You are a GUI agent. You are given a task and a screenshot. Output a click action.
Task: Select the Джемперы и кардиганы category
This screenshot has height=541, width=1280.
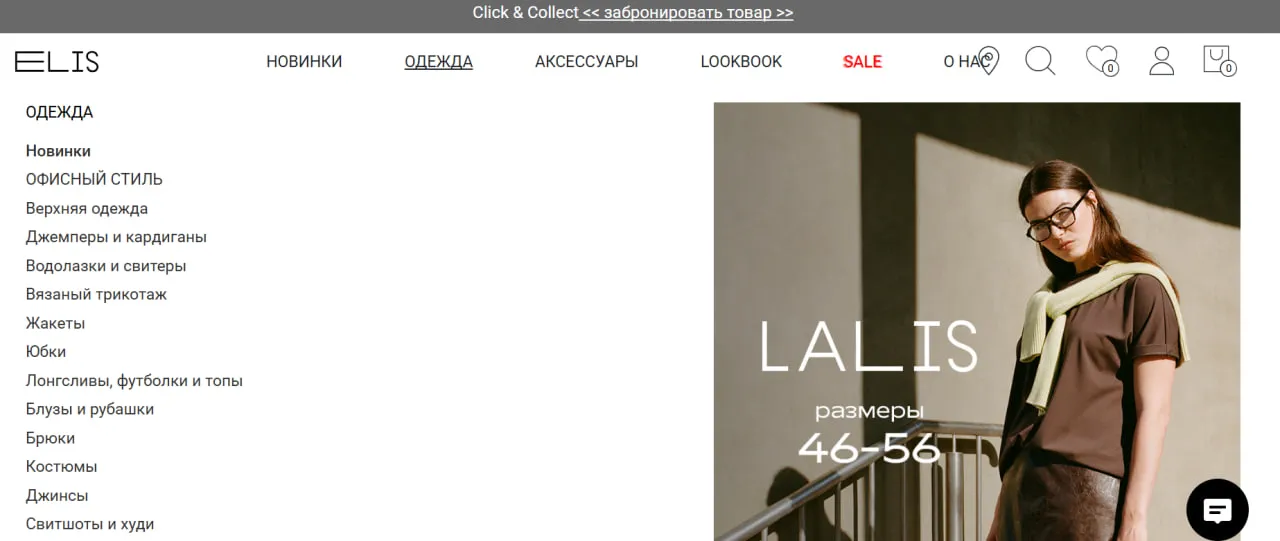[x=116, y=237]
